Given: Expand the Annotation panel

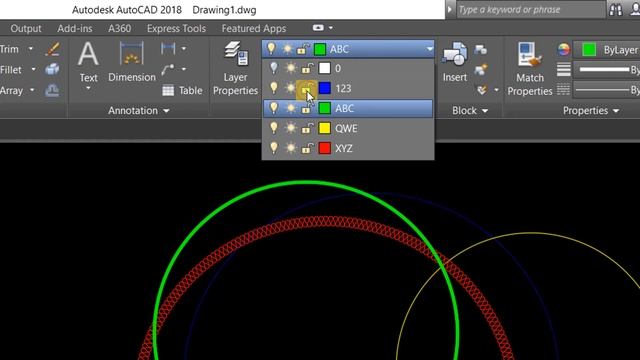Looking at the screenshot, I should coord(138,111).
